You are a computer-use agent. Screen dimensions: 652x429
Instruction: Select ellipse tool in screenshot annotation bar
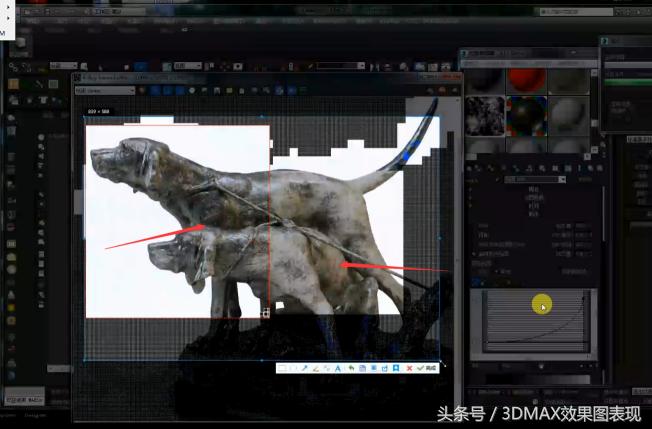292,368
